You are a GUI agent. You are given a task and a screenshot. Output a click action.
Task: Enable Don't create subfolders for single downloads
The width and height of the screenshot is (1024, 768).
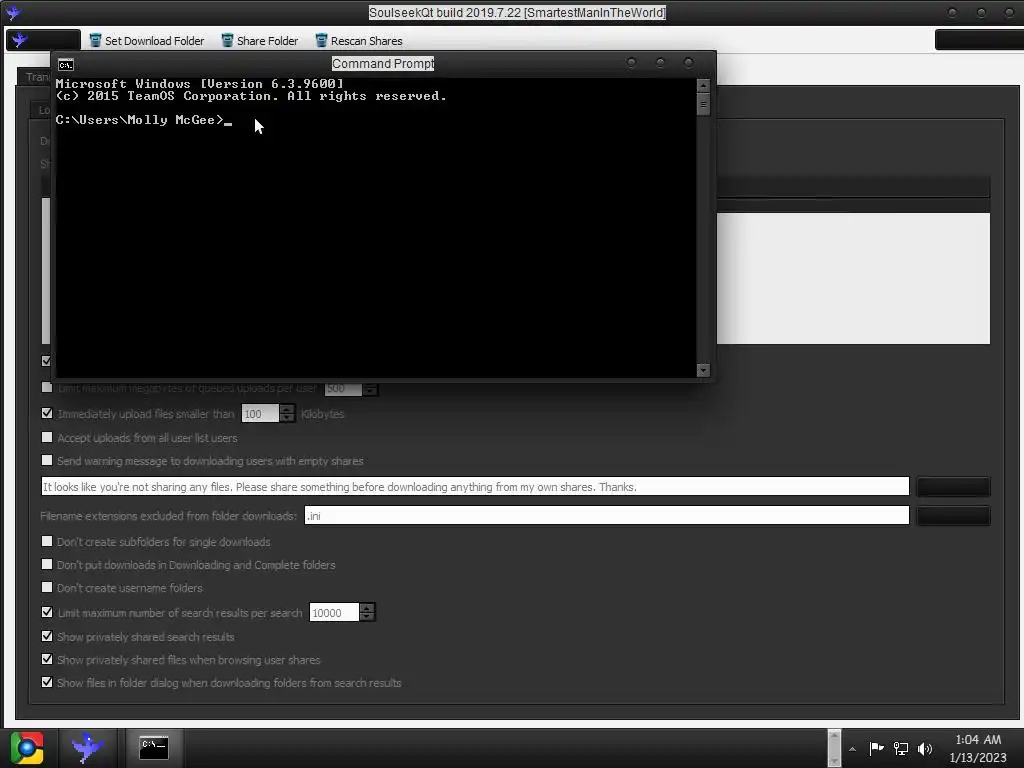click(47, 541)
